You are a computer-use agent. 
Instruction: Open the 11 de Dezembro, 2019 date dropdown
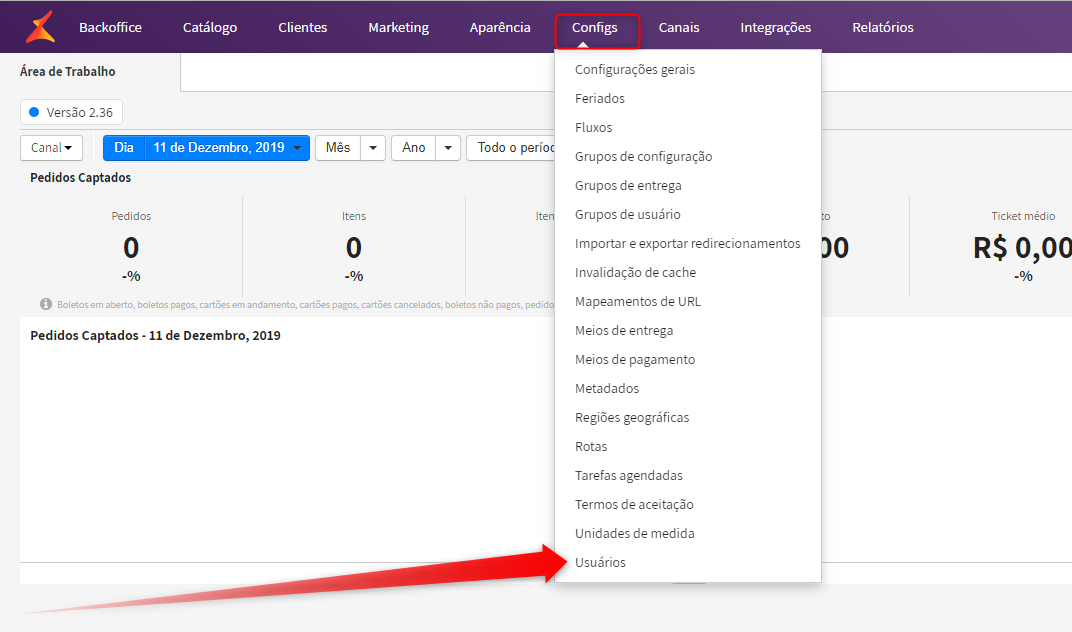(228, 148)
